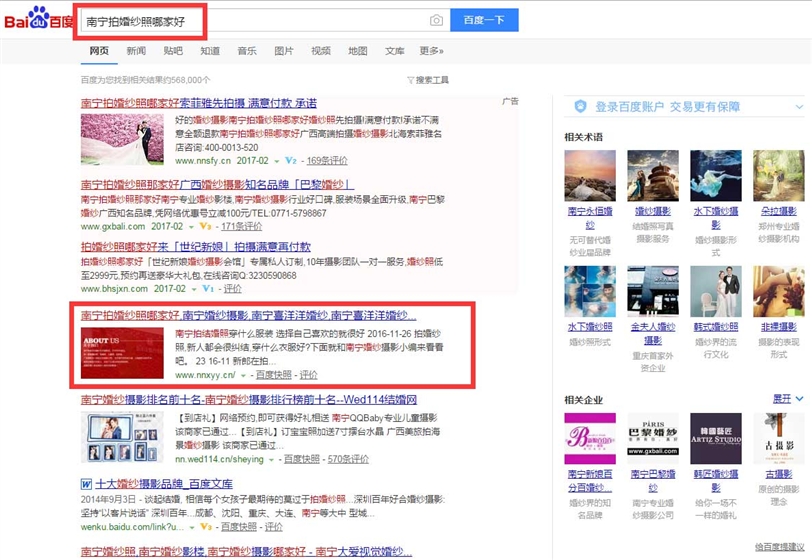
Task: Click the 非裸摄影 thumbnail
Action: pyautogui.click(x=778, y=291)
